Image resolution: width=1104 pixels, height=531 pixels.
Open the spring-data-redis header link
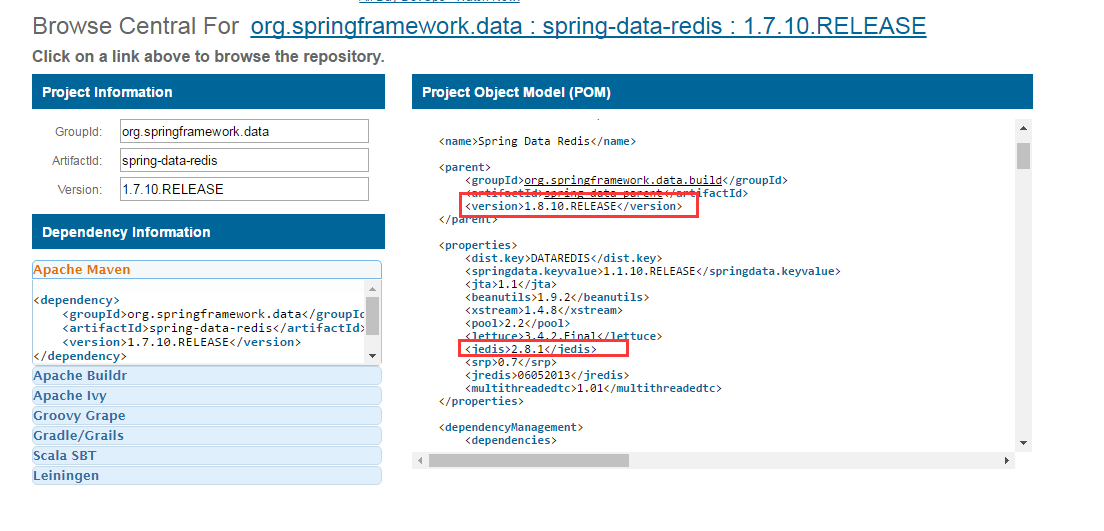[632, 26]
